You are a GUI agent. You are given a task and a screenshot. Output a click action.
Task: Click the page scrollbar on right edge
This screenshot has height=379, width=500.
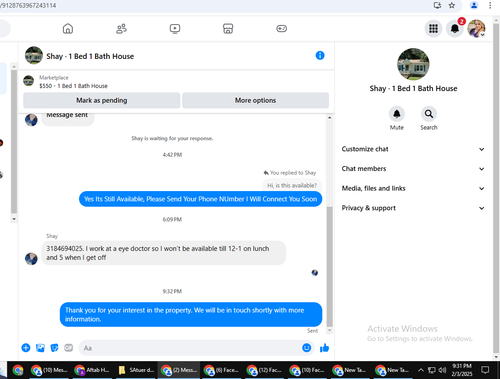(496, 187)
